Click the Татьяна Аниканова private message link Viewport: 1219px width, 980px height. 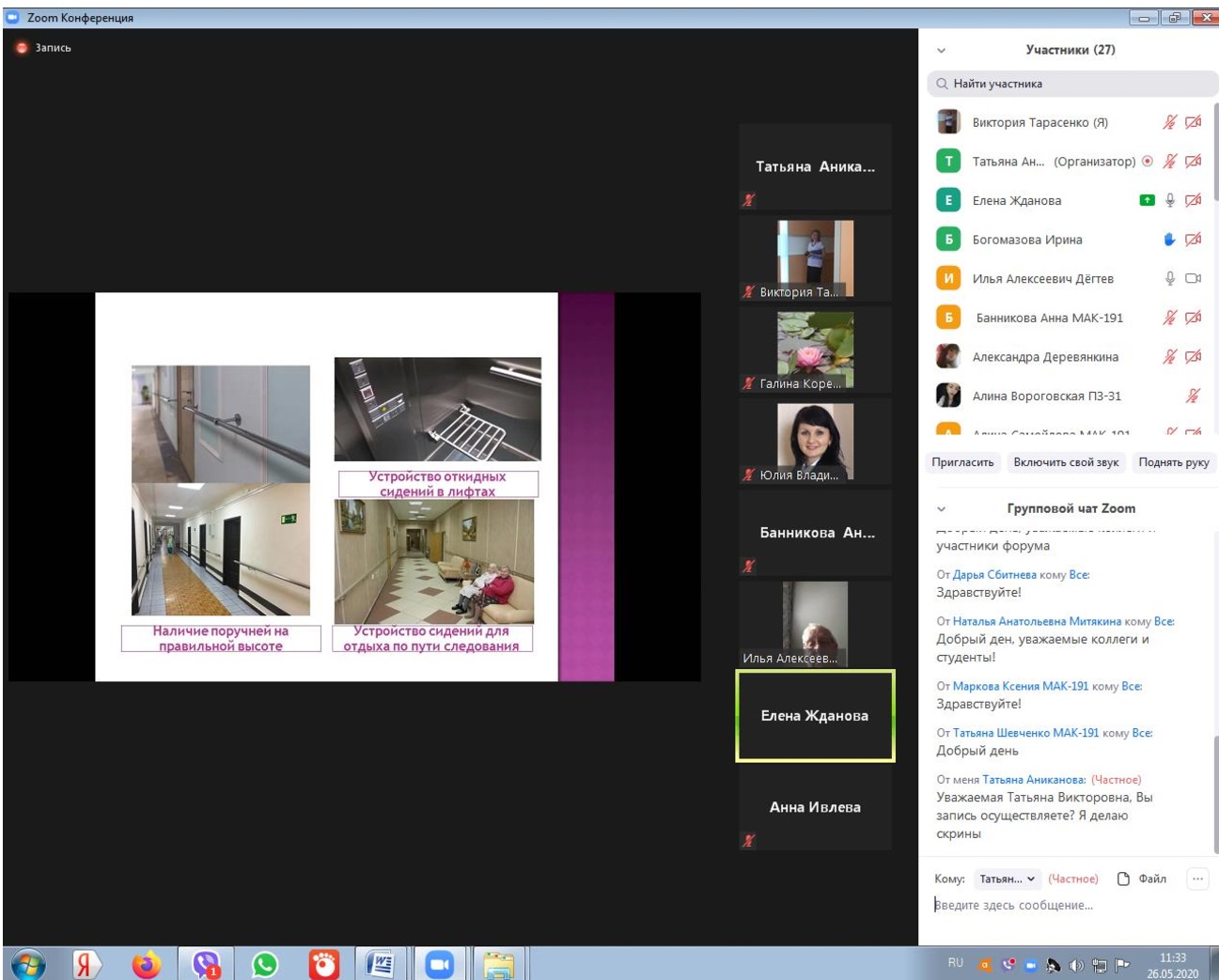coord(1034,780)
